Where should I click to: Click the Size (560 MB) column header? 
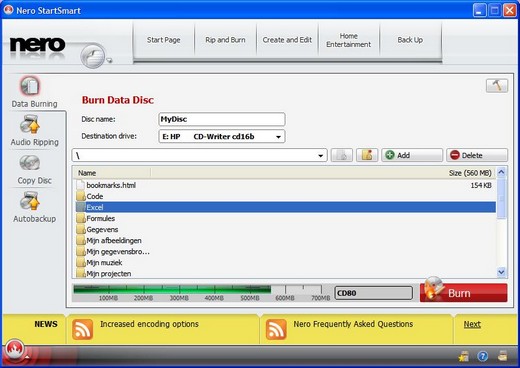click(x=470, y=173)
